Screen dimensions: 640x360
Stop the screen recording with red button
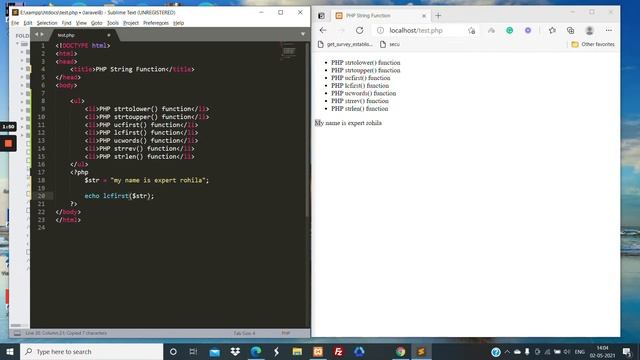click(x=8, y=143)
